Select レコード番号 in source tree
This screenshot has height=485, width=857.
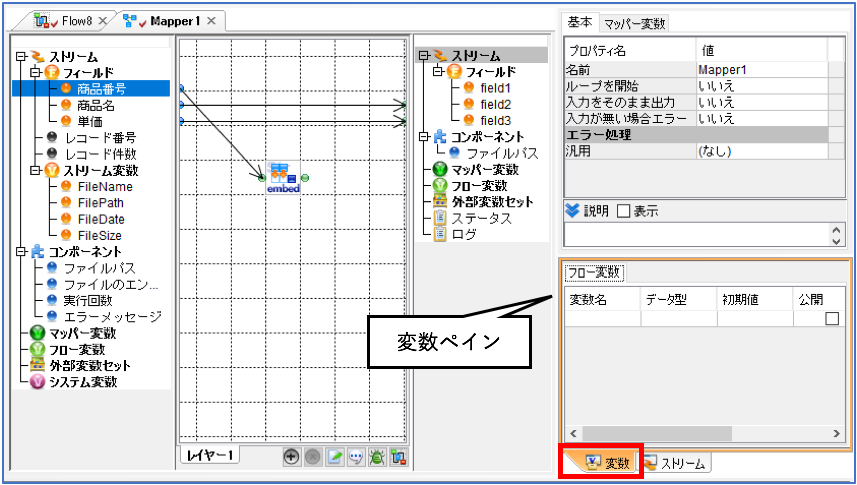tap(100, 138)
